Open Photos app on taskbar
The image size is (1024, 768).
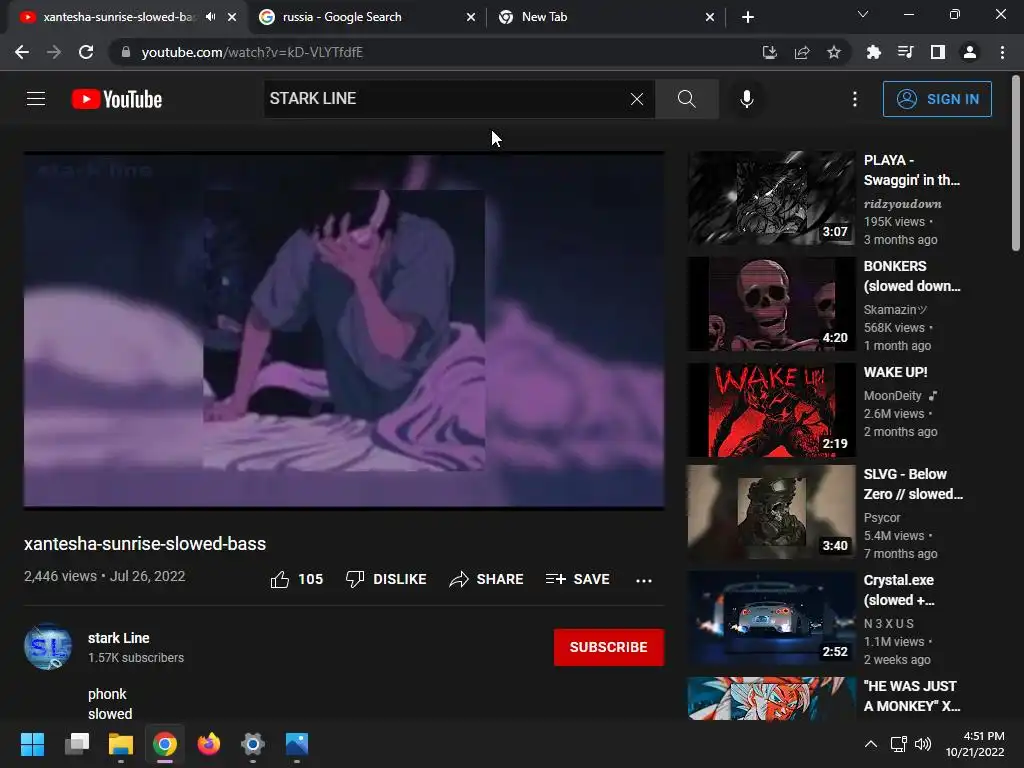(296, 744)
